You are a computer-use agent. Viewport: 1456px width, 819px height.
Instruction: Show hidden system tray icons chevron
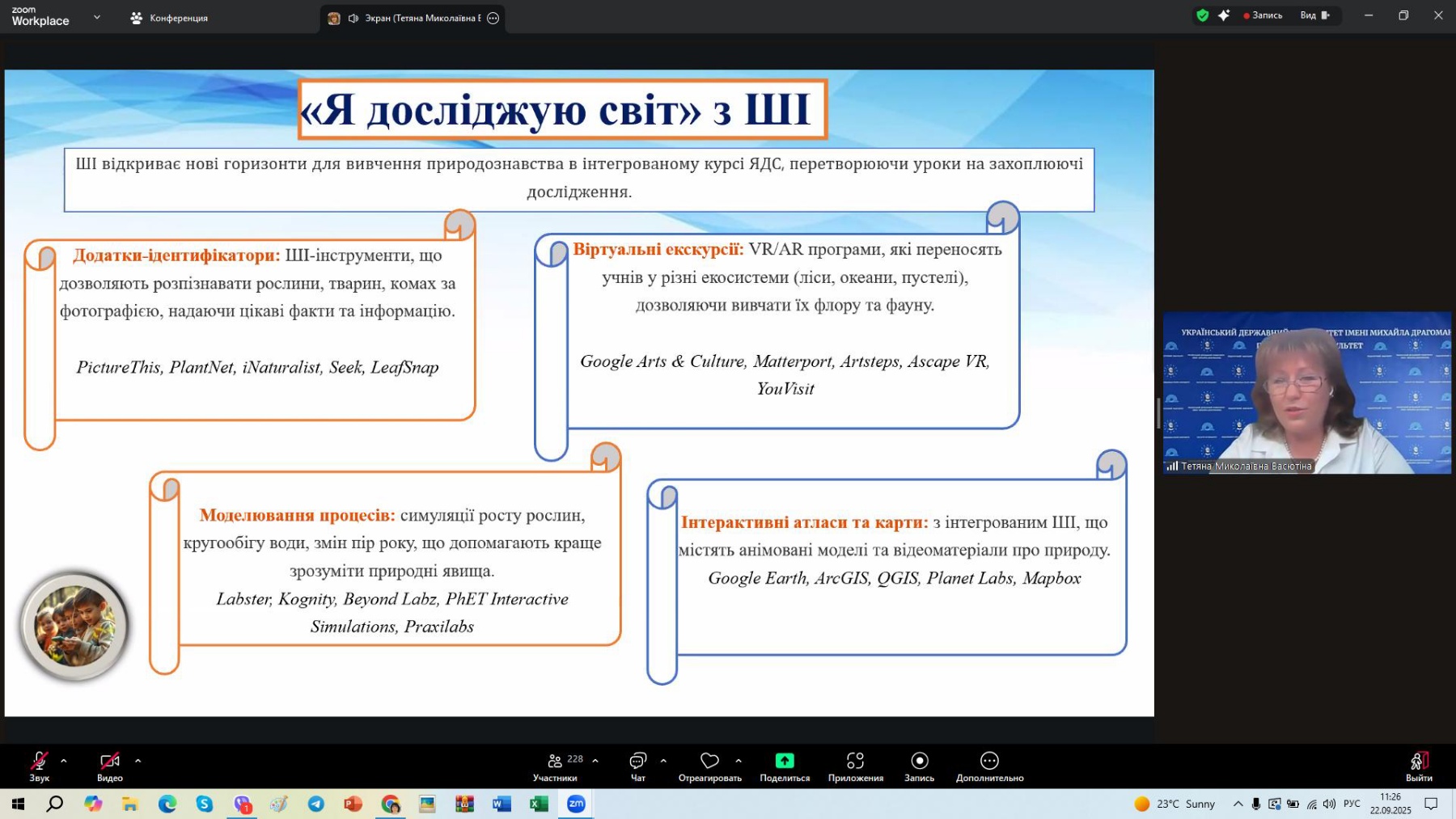tap(1238, 804)
